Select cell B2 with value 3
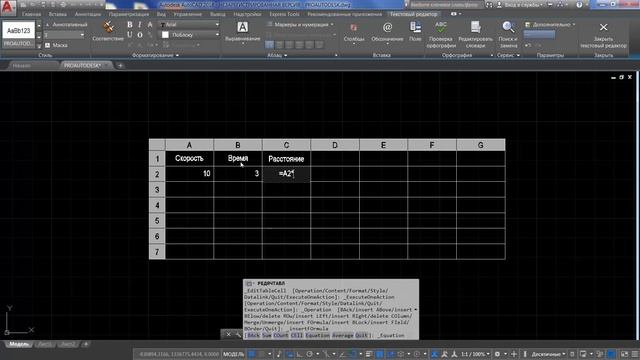Screen dimensions: 640x360 pos(238,174)
